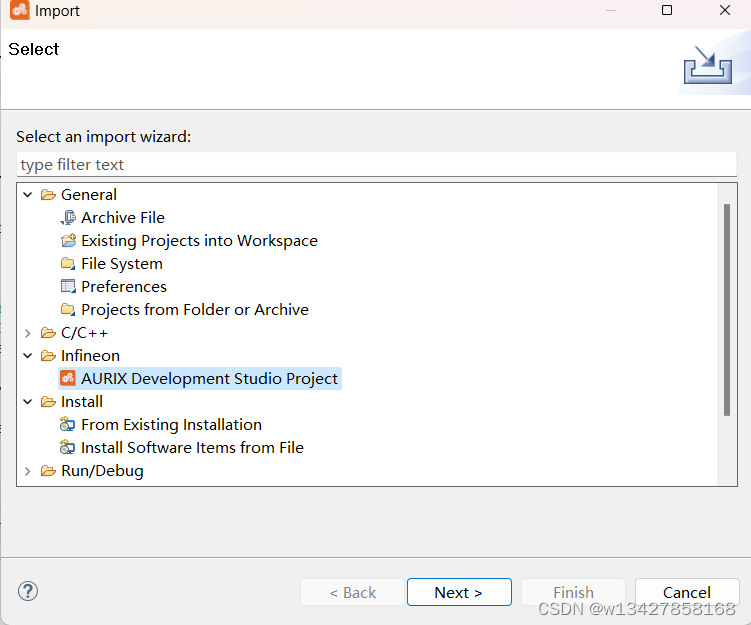Select Archive File import wizard

click(123, 218)
